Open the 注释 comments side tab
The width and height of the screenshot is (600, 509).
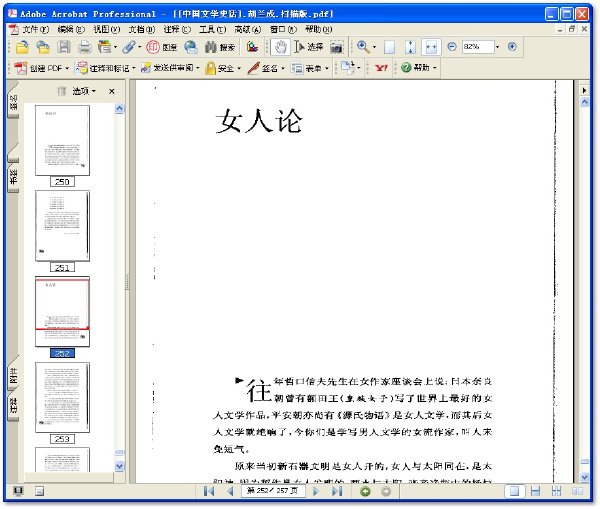(13, 405)
